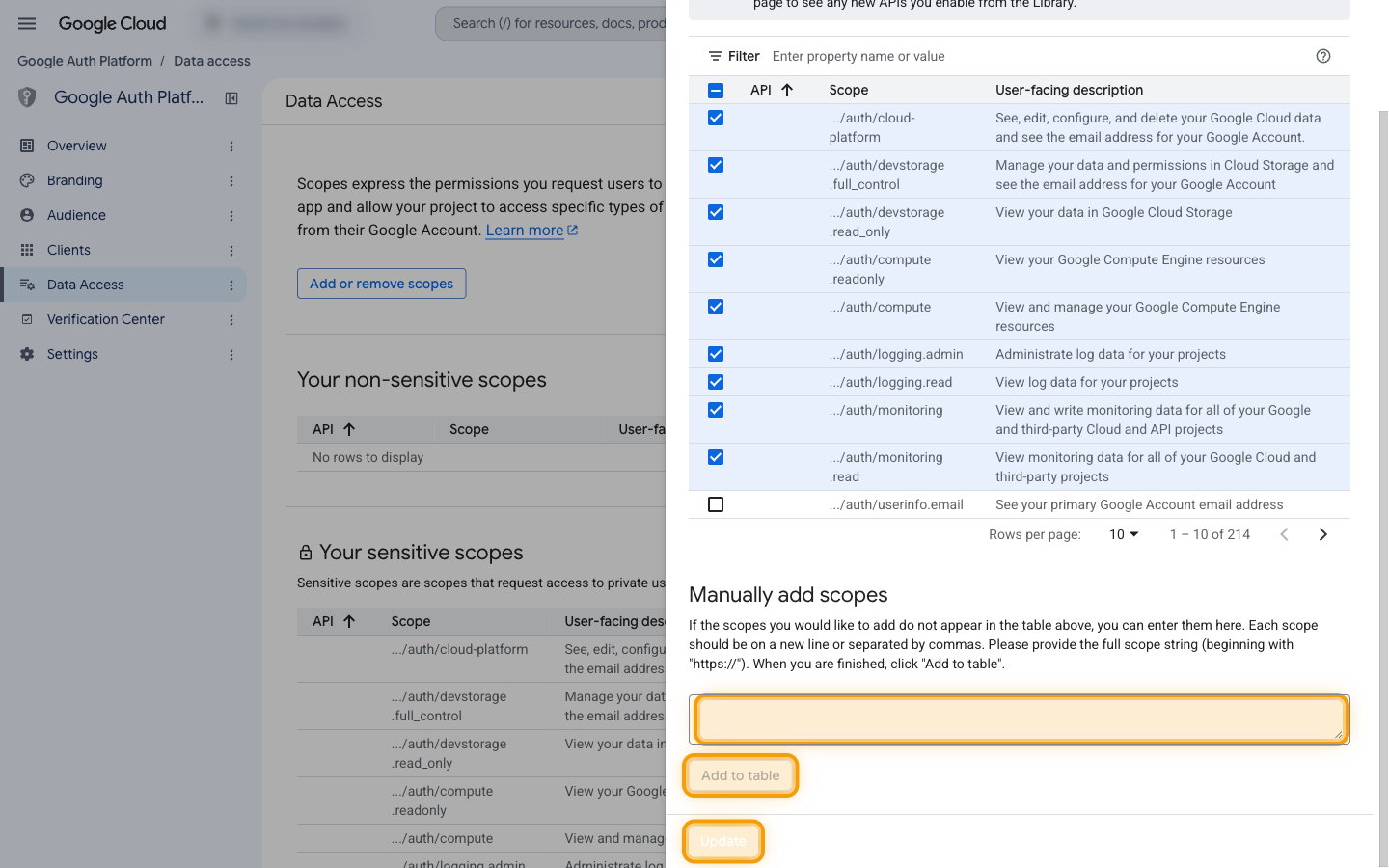The height and width of the screenshot is (868, 1389).
Task: Uncheck the devstorage.full_control scope checkbox
Action: [x=716, y=165]
